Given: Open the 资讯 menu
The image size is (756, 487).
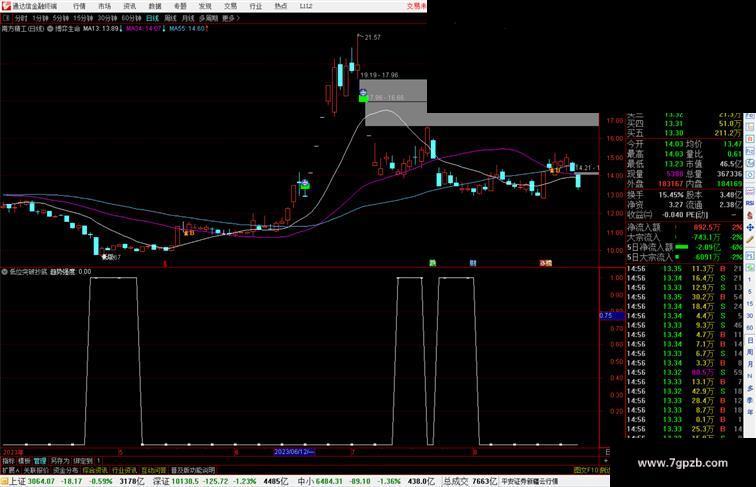Looking at the screenshot, I should coord(129,6).
